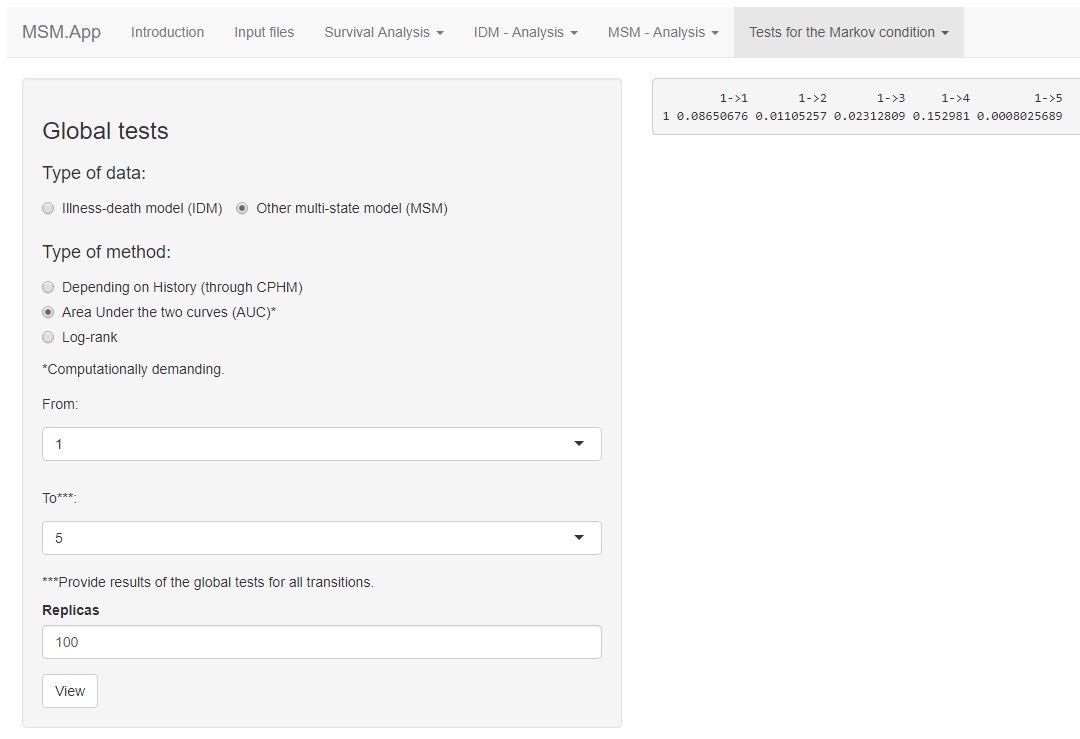
Task: Click the MSM.App brand logo
Action: click(61, 32)
